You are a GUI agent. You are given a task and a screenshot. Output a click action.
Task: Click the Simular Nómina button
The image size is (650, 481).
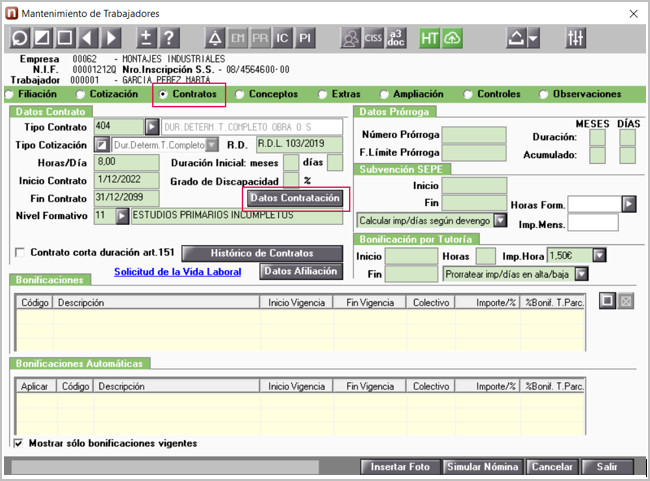pyautogui.click(x=483, y=466)
